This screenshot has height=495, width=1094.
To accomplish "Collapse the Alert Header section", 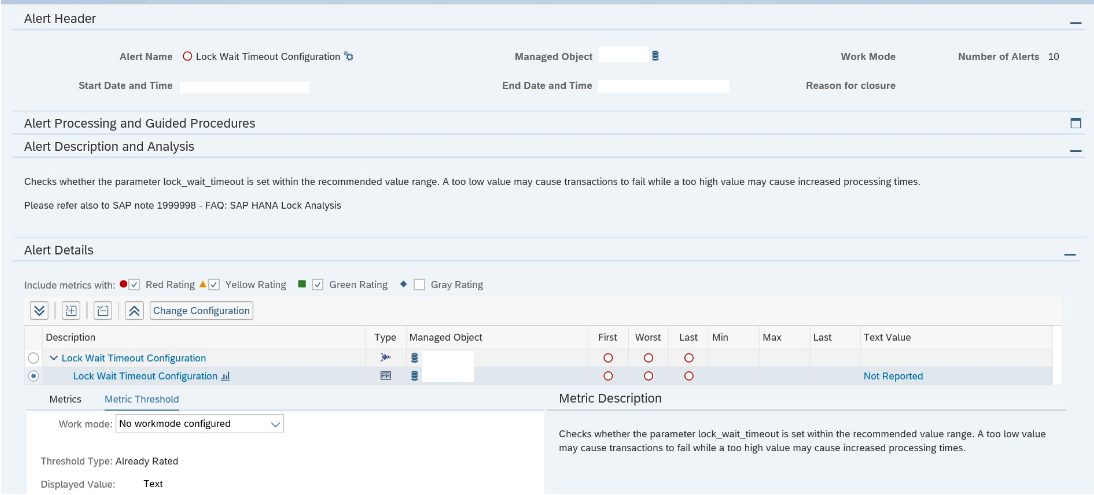I will [x=1075, y=23].
